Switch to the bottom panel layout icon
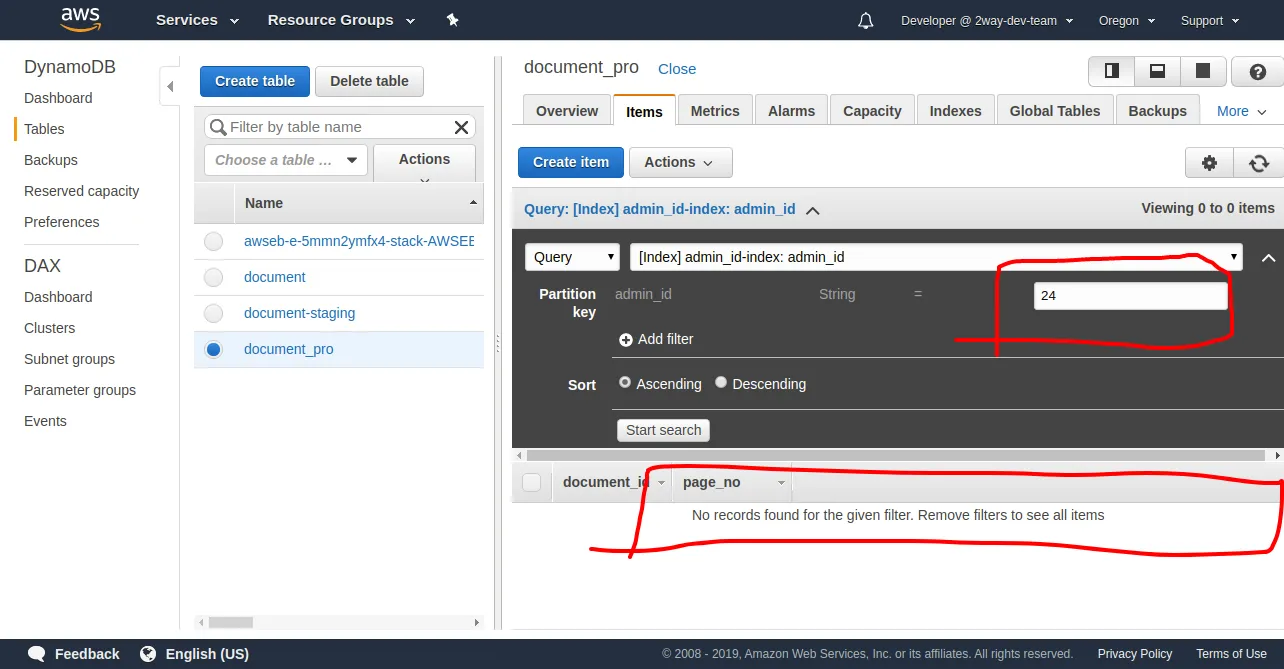 [1157, 71]
